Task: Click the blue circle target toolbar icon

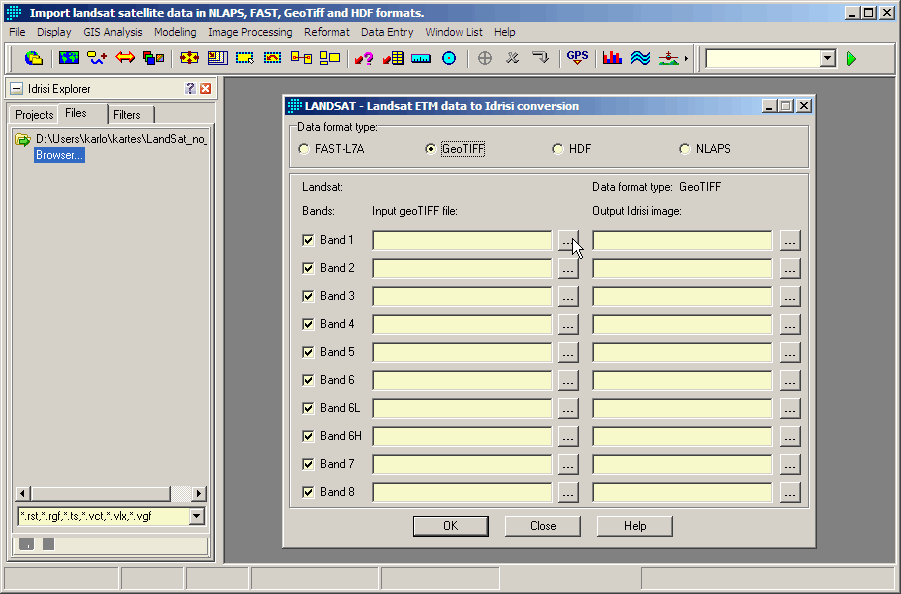Action: (x=449, y=58)
